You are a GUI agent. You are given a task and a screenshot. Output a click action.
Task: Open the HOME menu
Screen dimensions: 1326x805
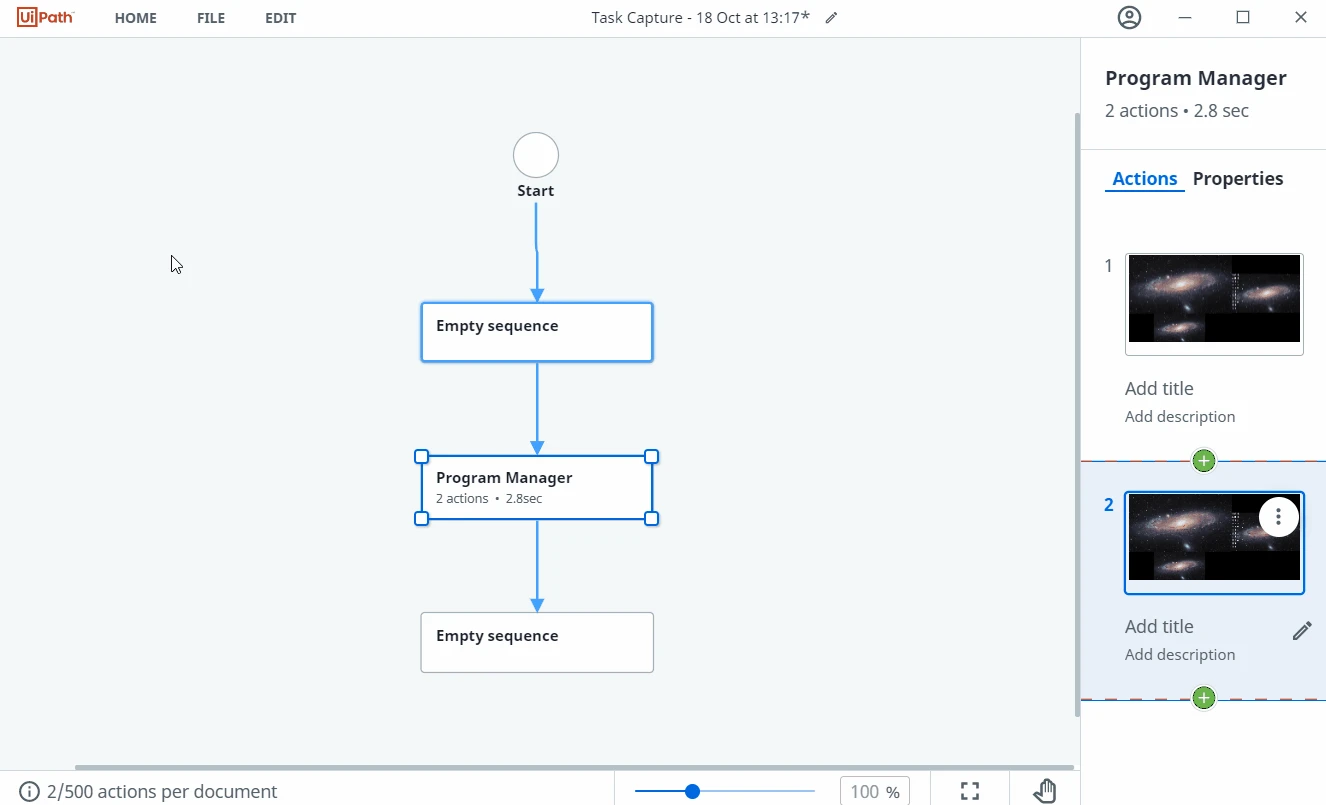(136, 18)
